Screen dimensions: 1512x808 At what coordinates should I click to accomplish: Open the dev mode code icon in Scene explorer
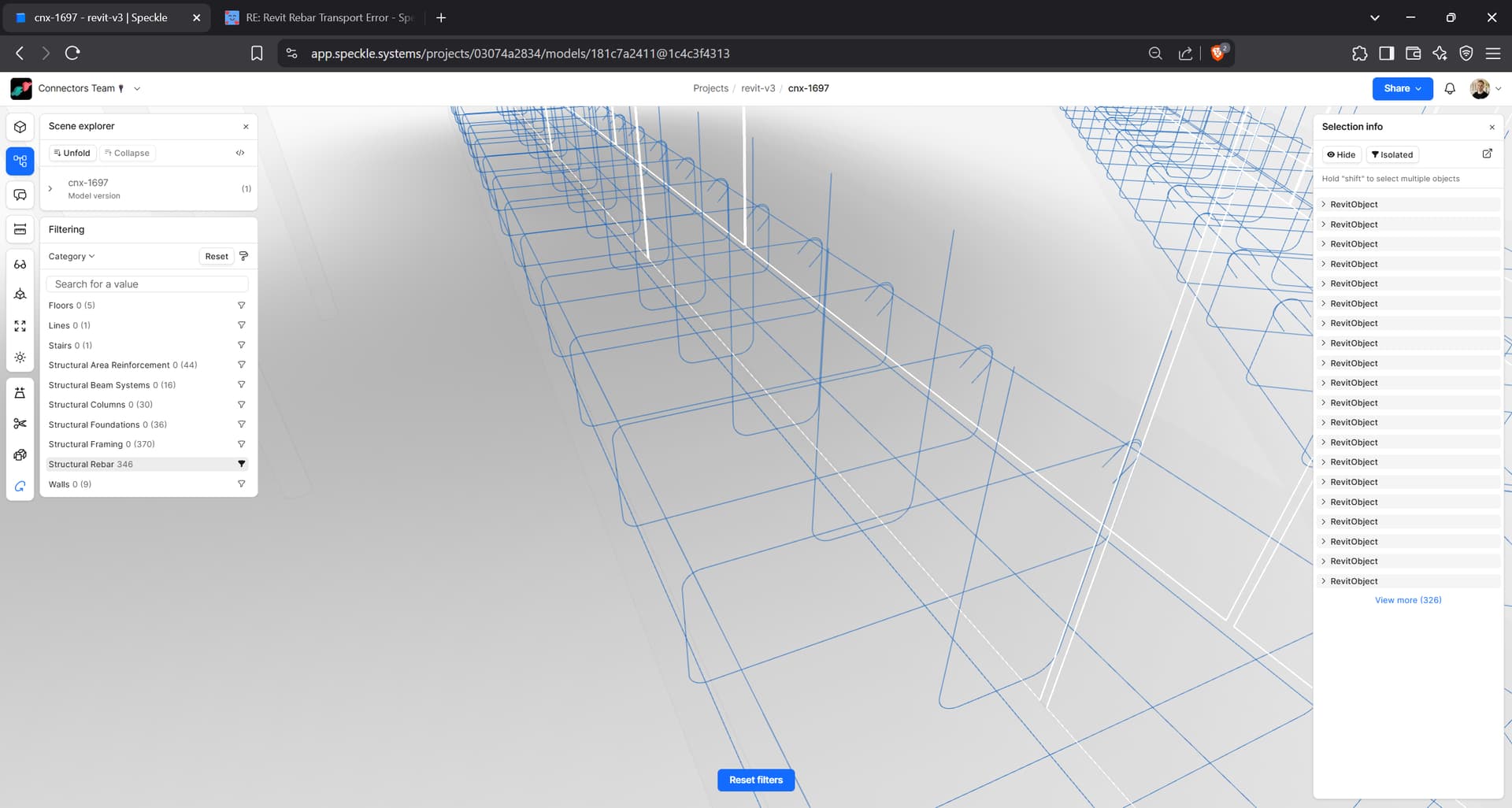[240, 153]
